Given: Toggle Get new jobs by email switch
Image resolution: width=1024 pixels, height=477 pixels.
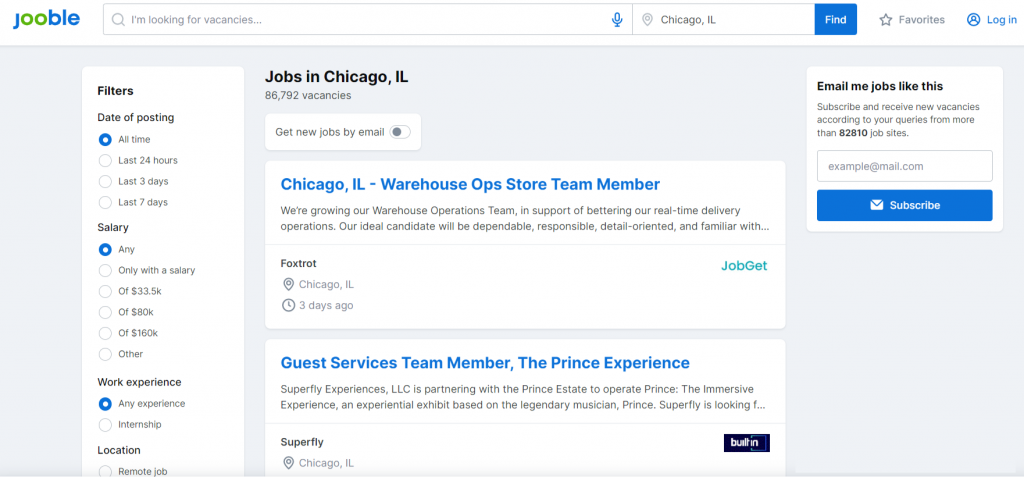Looking at the screenshot, I should click(400, 132).
